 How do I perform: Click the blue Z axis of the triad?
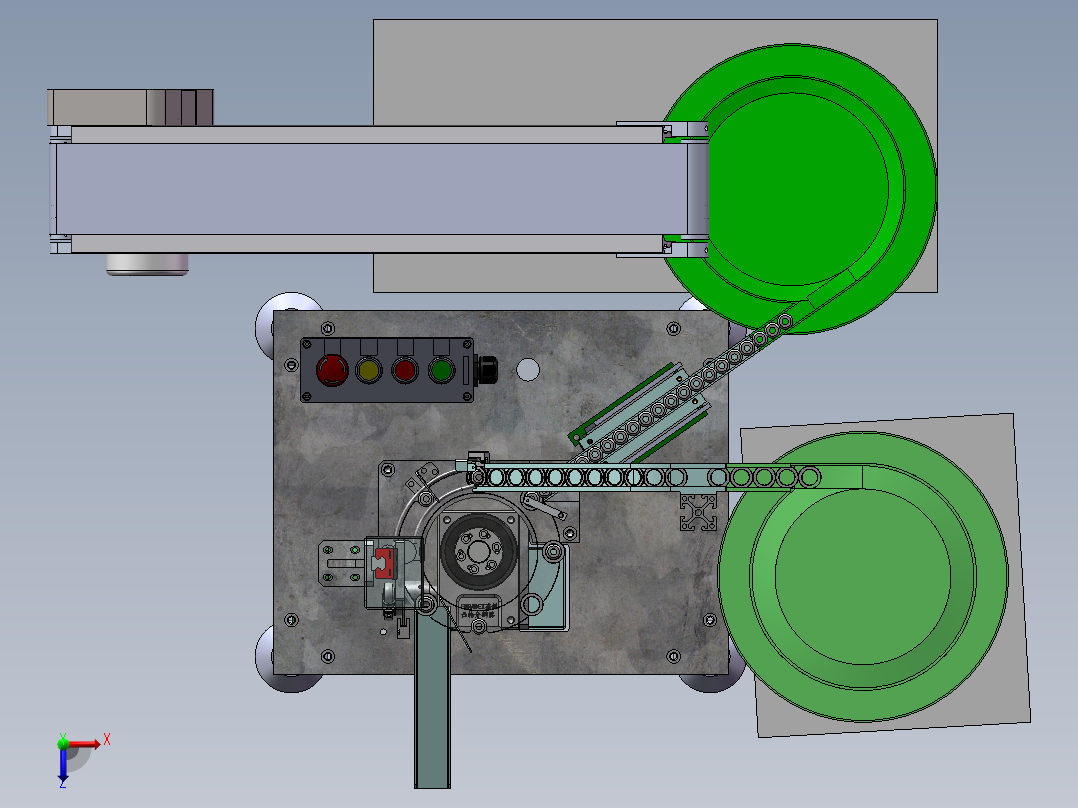pos(63,765)
